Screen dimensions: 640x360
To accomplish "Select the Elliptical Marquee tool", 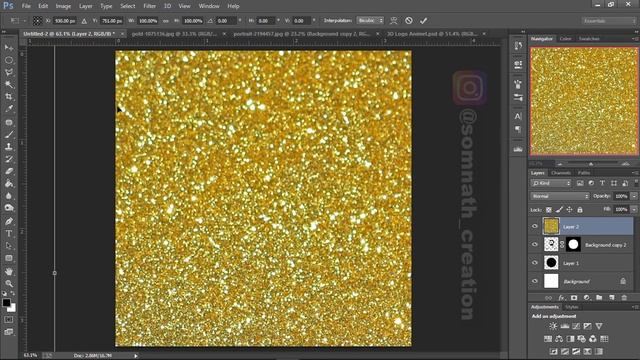I will [x=9, y=60].
